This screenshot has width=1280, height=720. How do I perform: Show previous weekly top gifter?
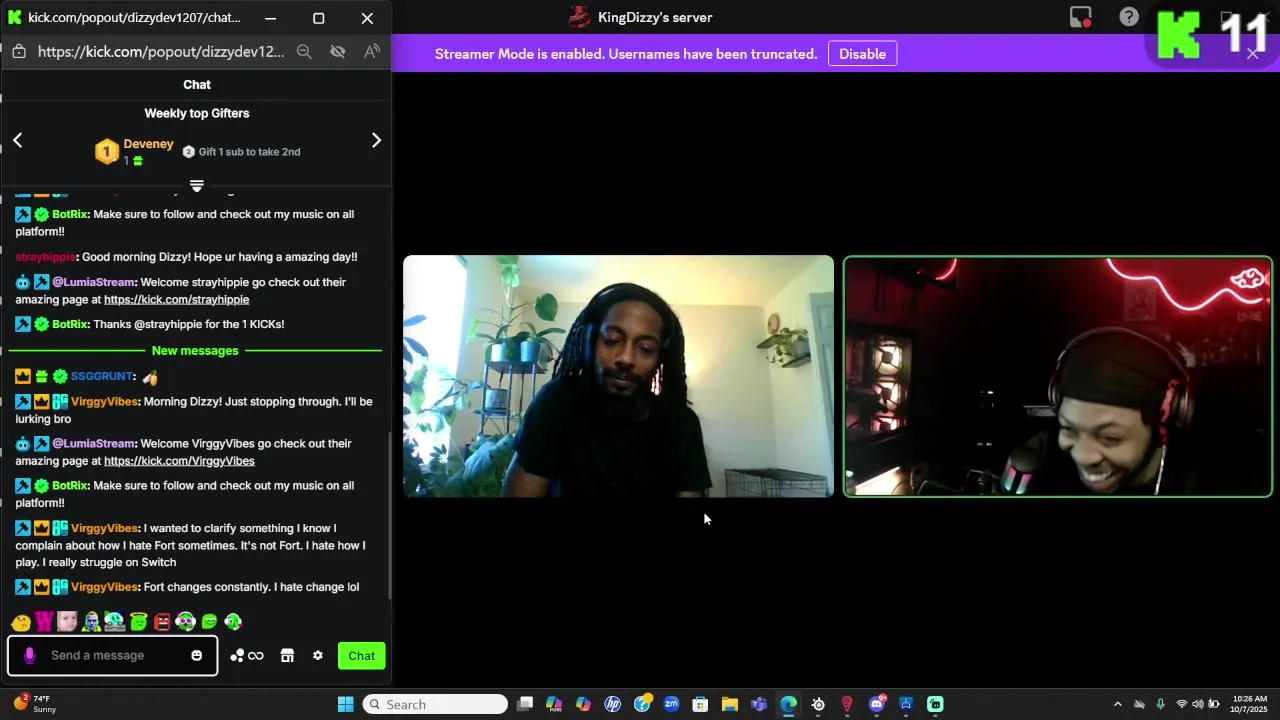point(17,140)
